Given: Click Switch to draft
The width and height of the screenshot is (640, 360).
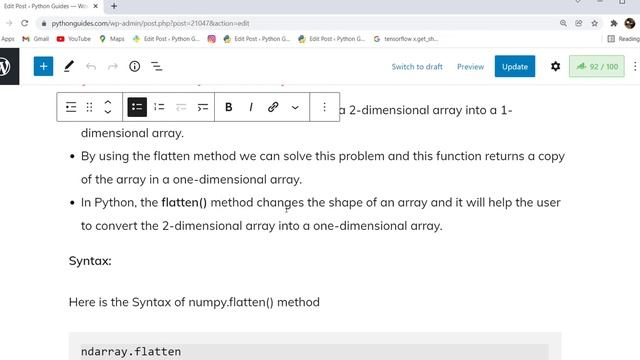Looking at the screenshot, I should (417, 67).
